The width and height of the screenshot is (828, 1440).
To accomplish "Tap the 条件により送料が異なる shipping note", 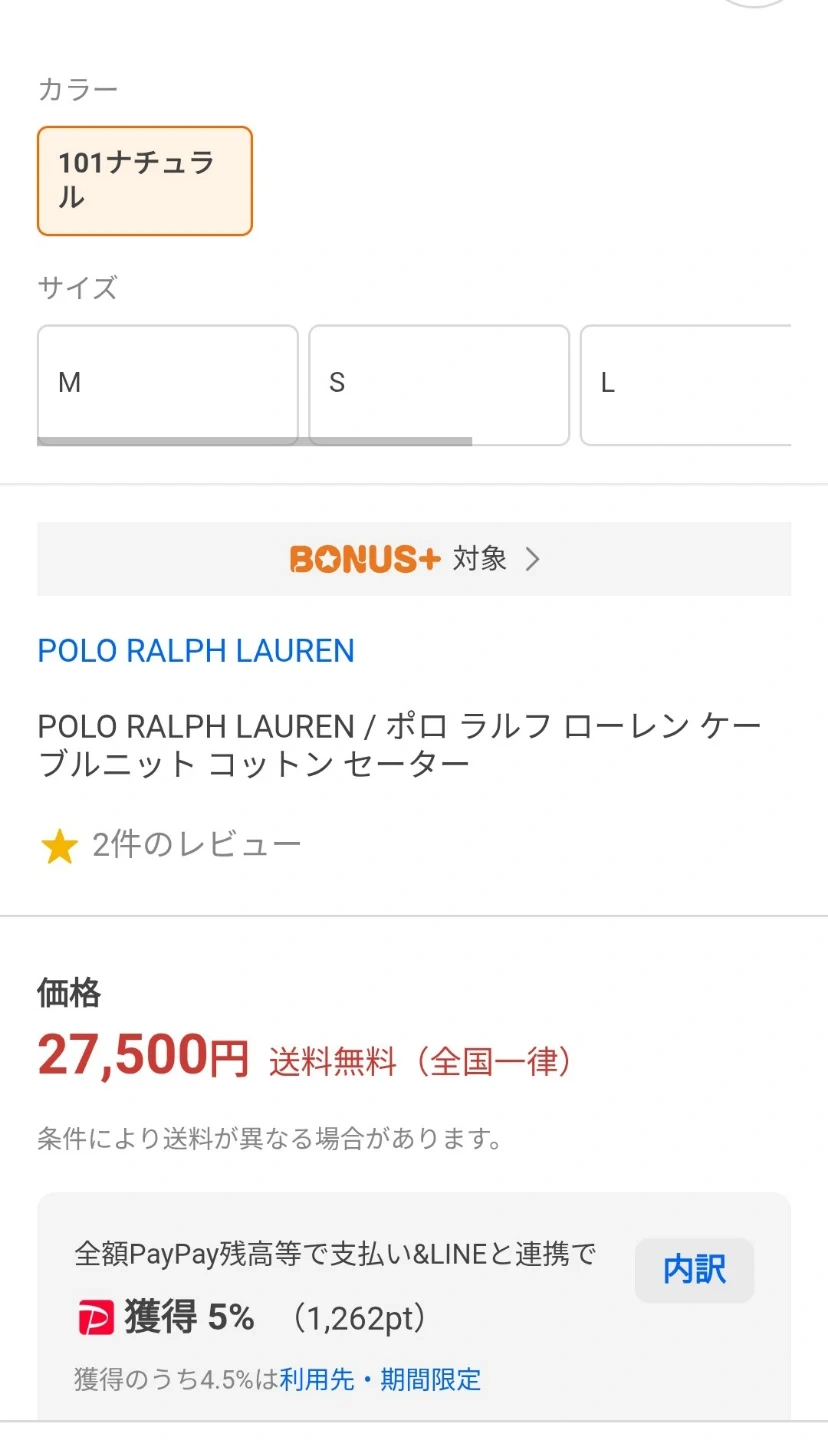I will click(x=270, y=1138).
